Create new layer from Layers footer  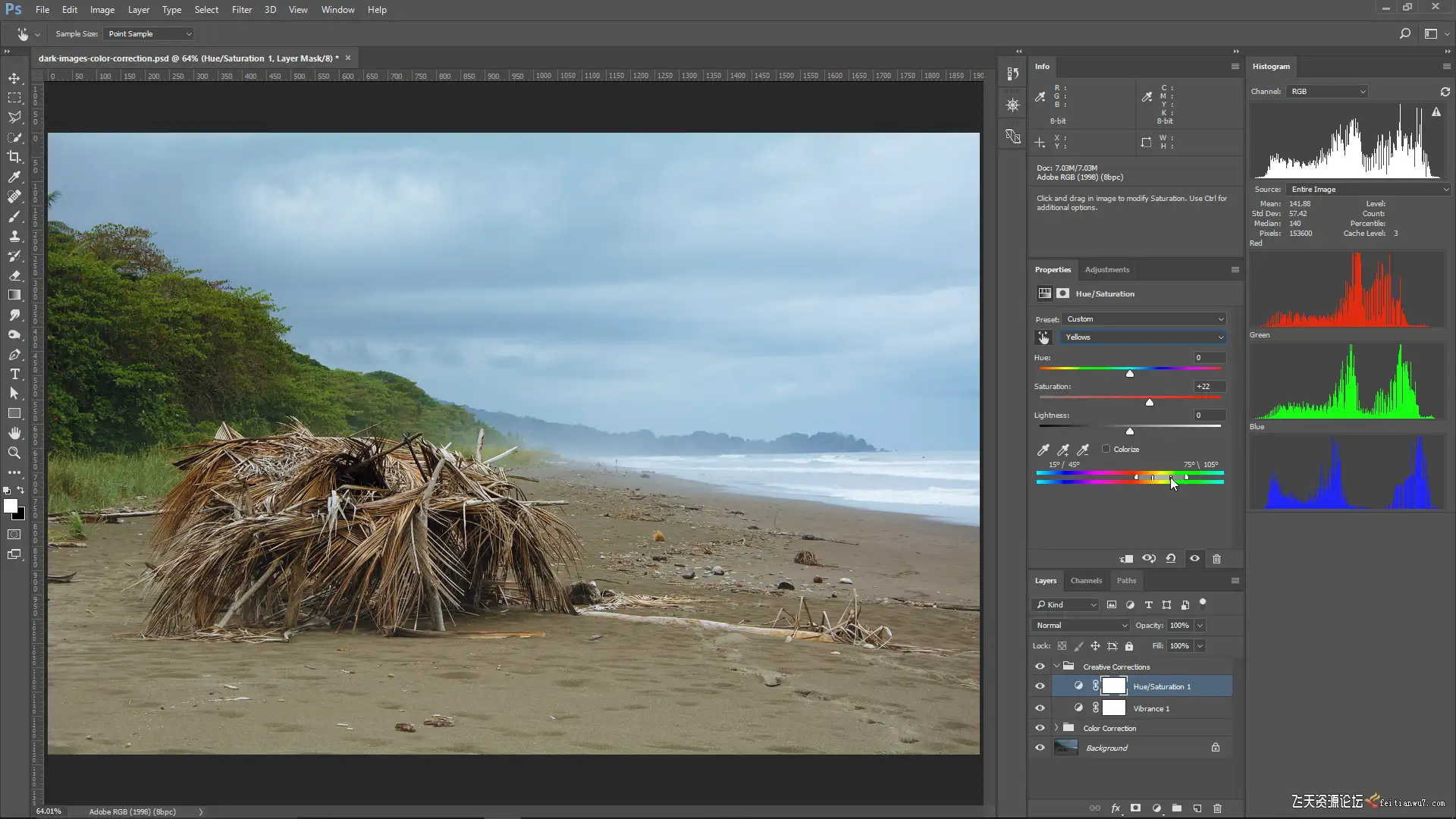point(1197,808)
